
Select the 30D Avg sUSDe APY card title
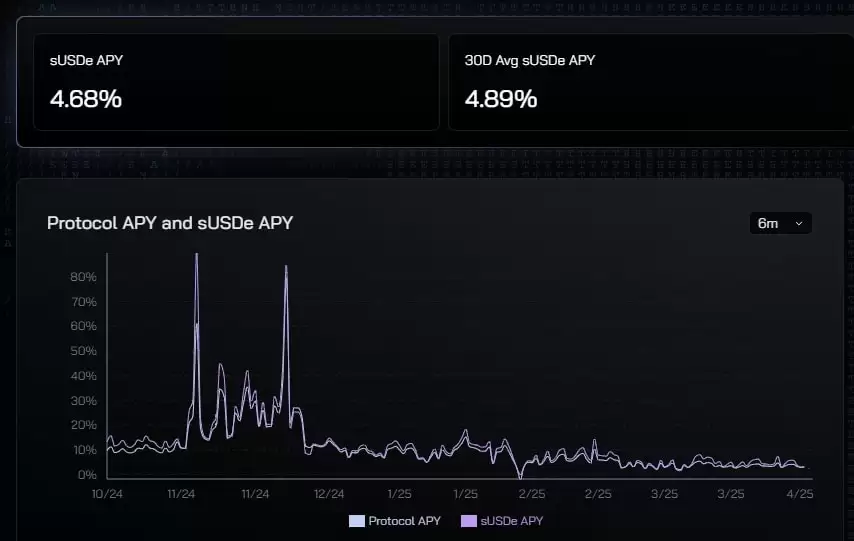pos(529,60)
